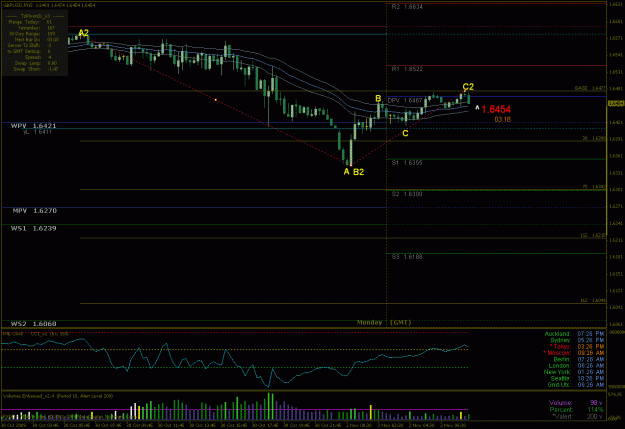The image size is (625, 429).
Task: Select the A2 wave label on chart
Action: tap(83, 33)
